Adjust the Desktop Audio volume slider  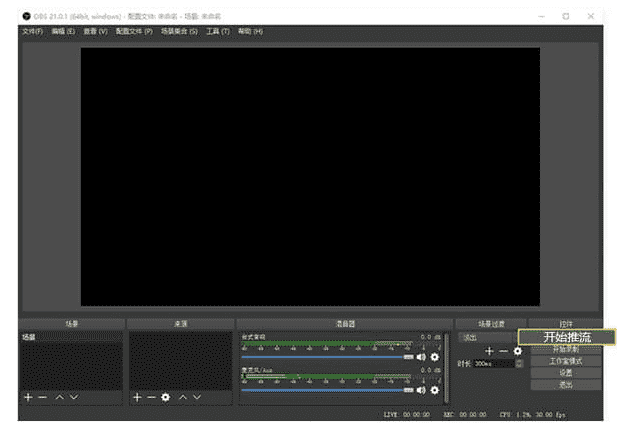pos(328,357)
